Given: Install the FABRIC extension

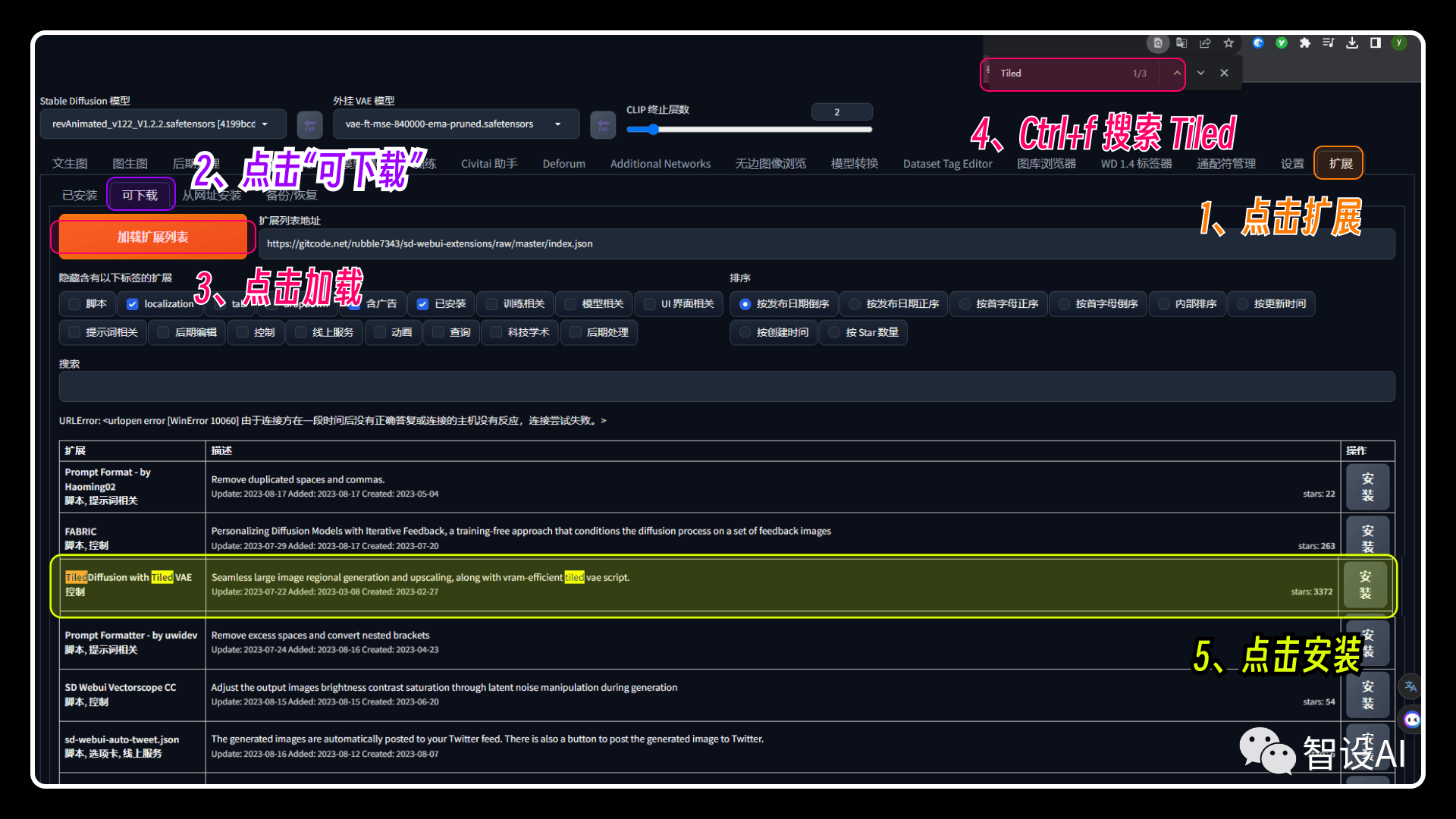Looking at the screenshot, I should [x=1367, y=535].
